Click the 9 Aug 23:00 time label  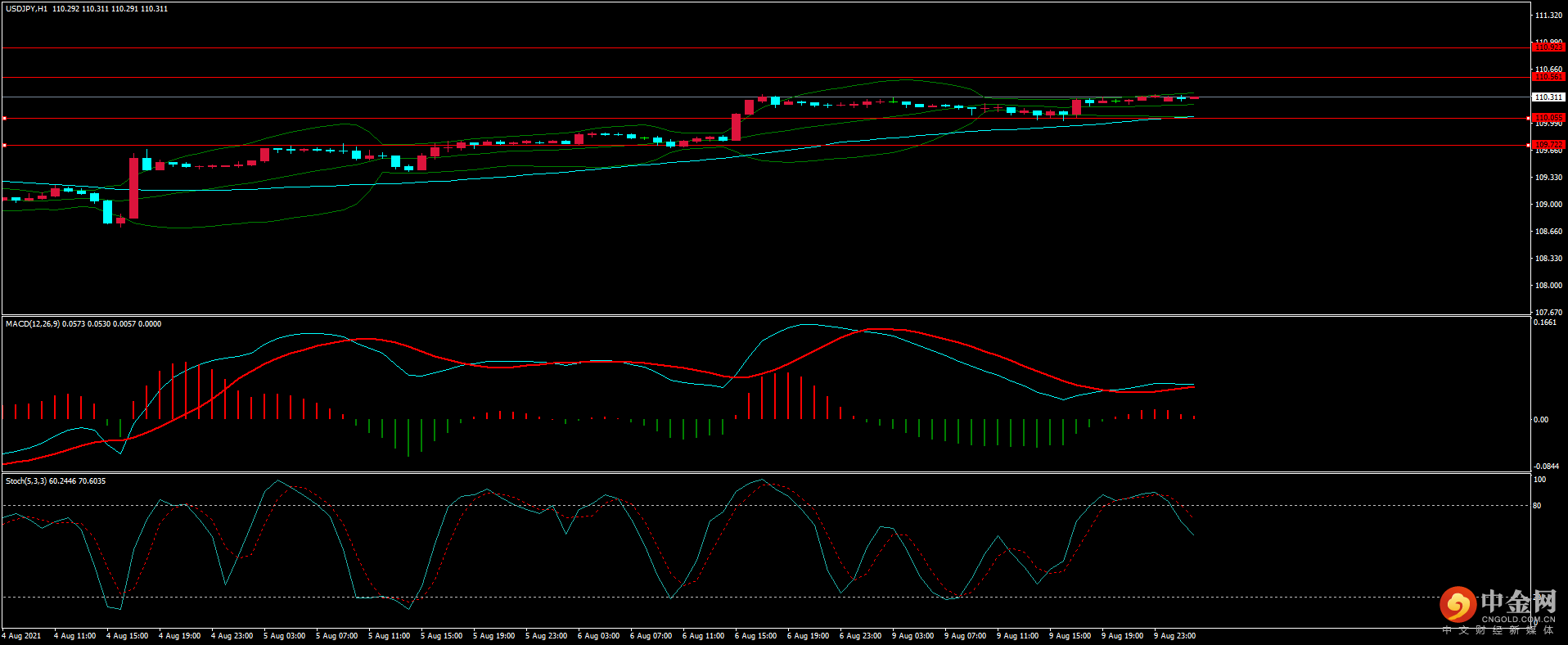coord(1174,636)
